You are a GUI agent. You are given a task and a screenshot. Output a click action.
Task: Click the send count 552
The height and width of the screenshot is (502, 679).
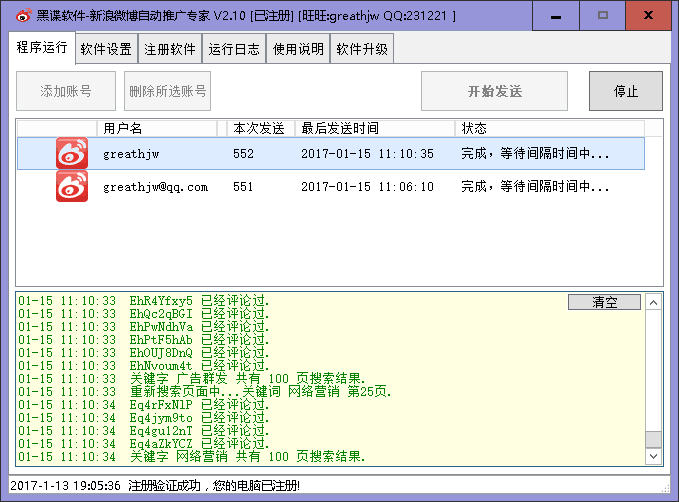pos(243,154)
